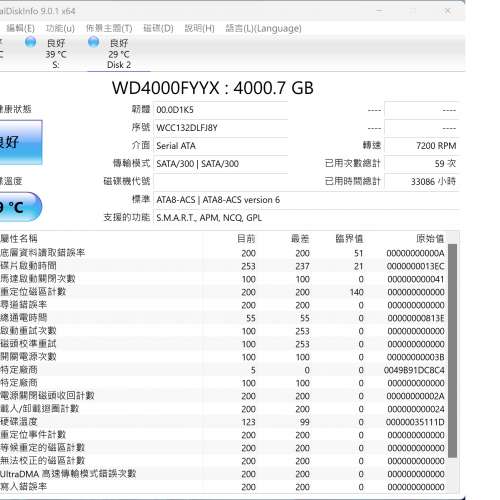Select the 啟動重試次數 attribute row
This screenshot has height=500, width=500.
point(223,331)
